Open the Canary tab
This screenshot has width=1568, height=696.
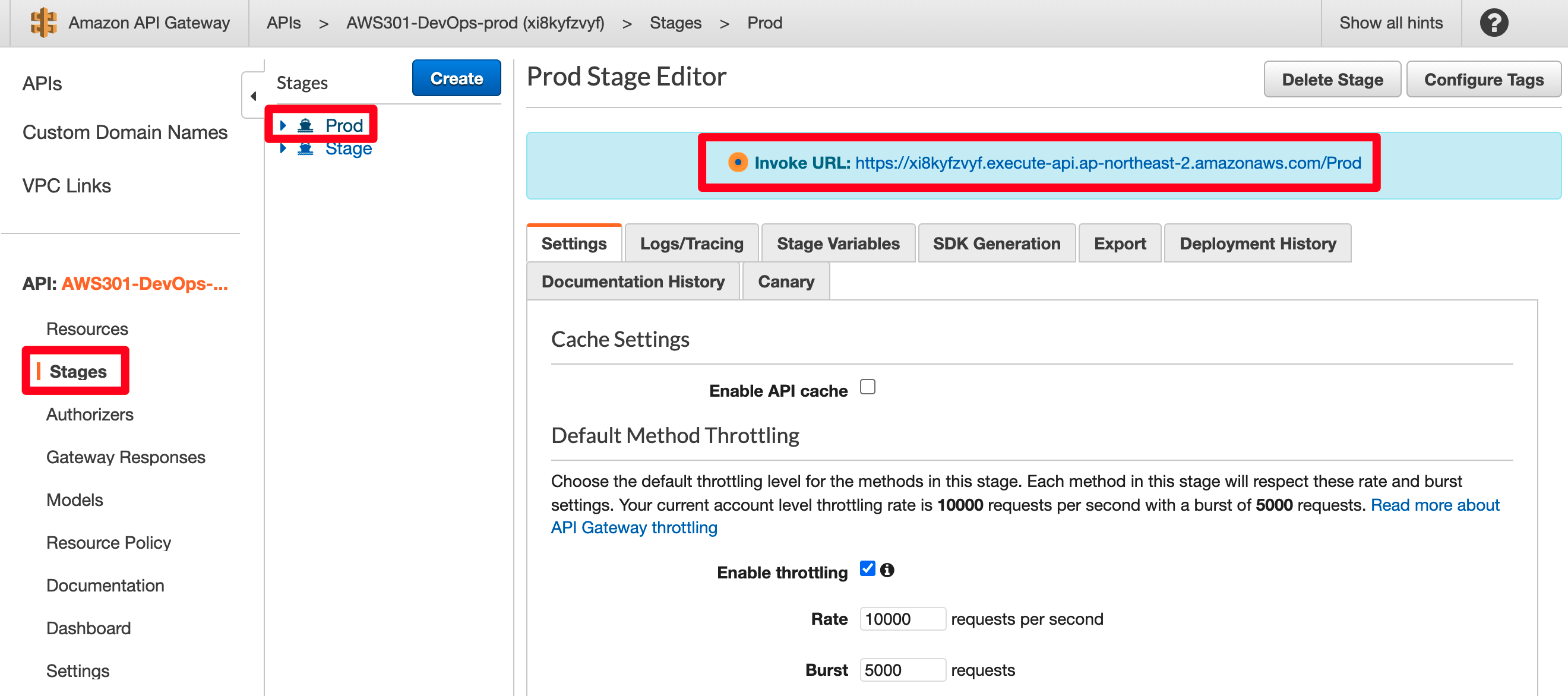pyautogui.click(x=785, y=281)
